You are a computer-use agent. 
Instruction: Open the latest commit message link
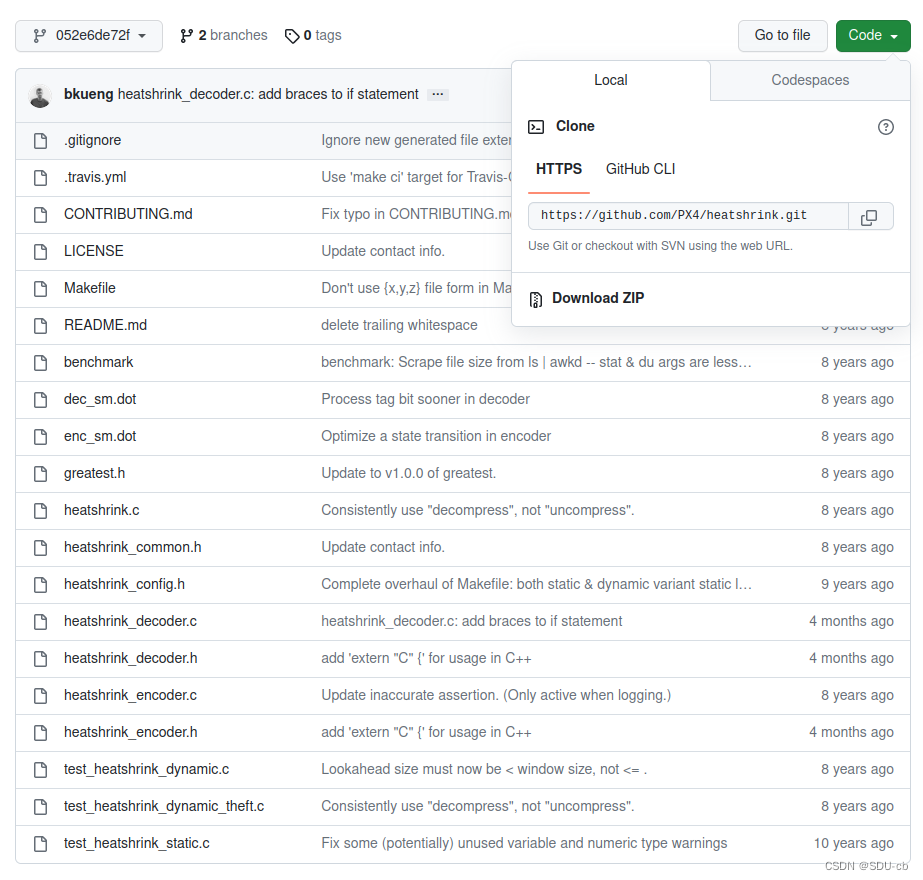tap(268, 94)
